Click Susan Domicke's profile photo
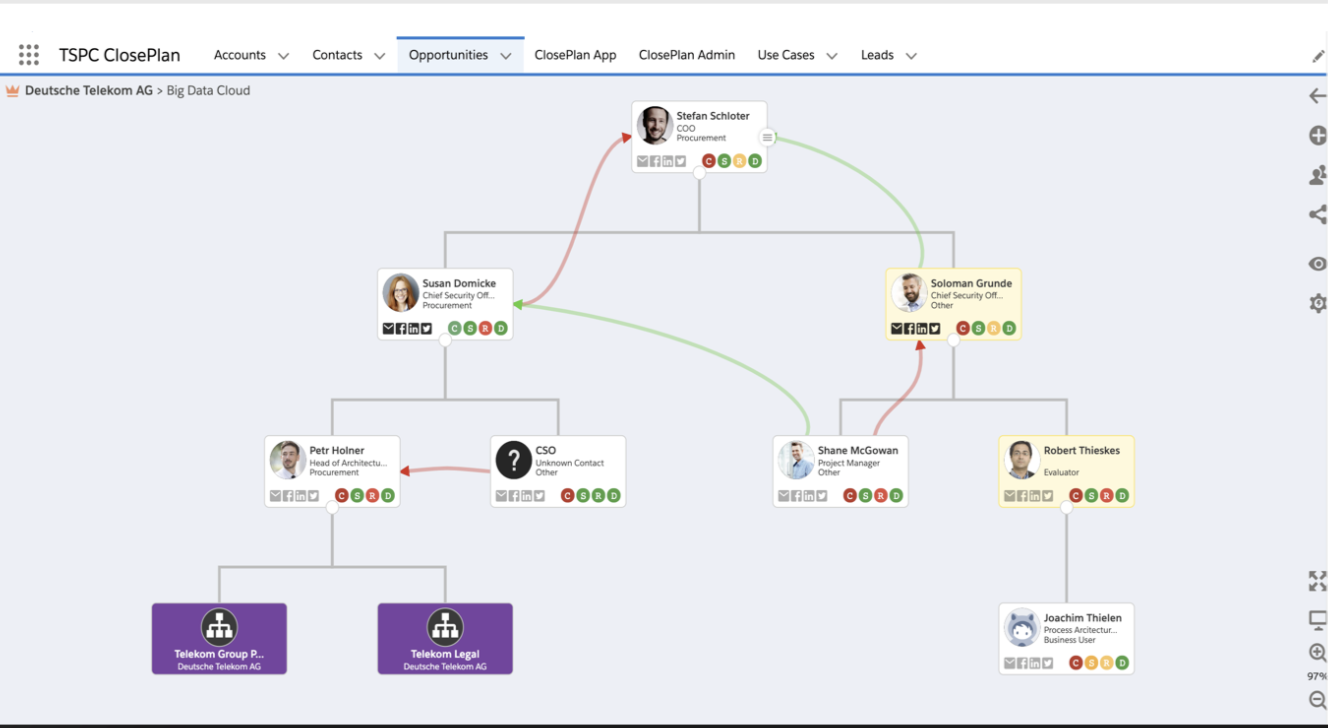1328x728 pixels. [x=401, y=293]
